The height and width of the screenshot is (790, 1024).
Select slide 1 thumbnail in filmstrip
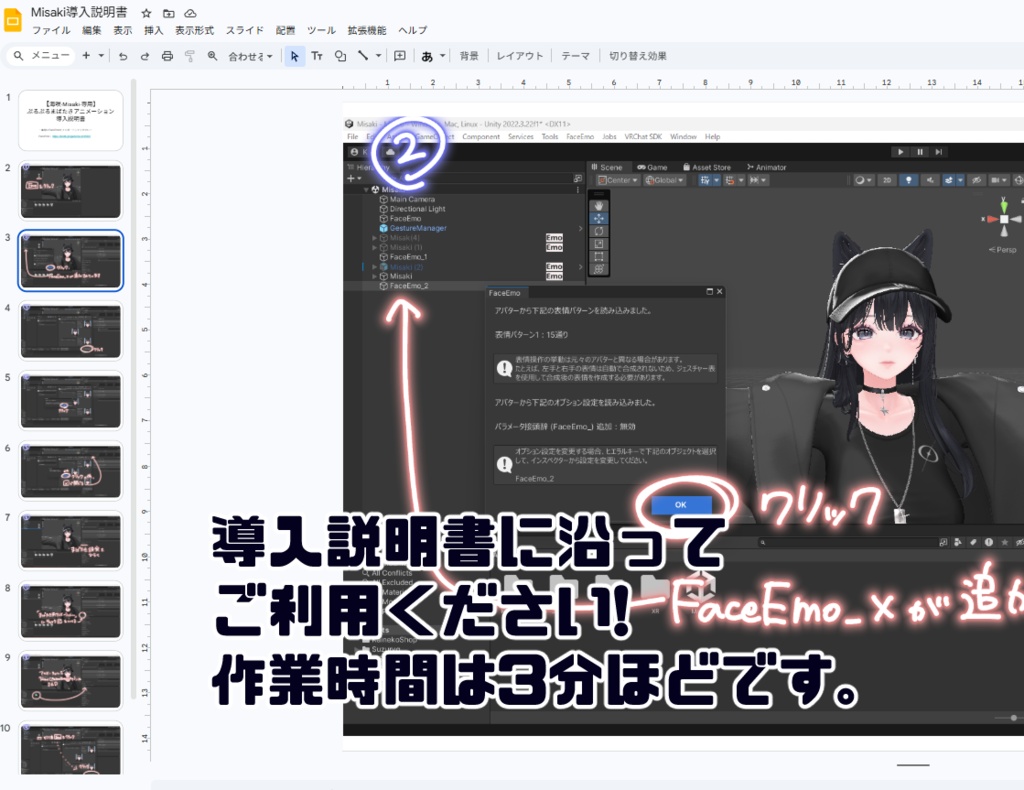point(71,121)
